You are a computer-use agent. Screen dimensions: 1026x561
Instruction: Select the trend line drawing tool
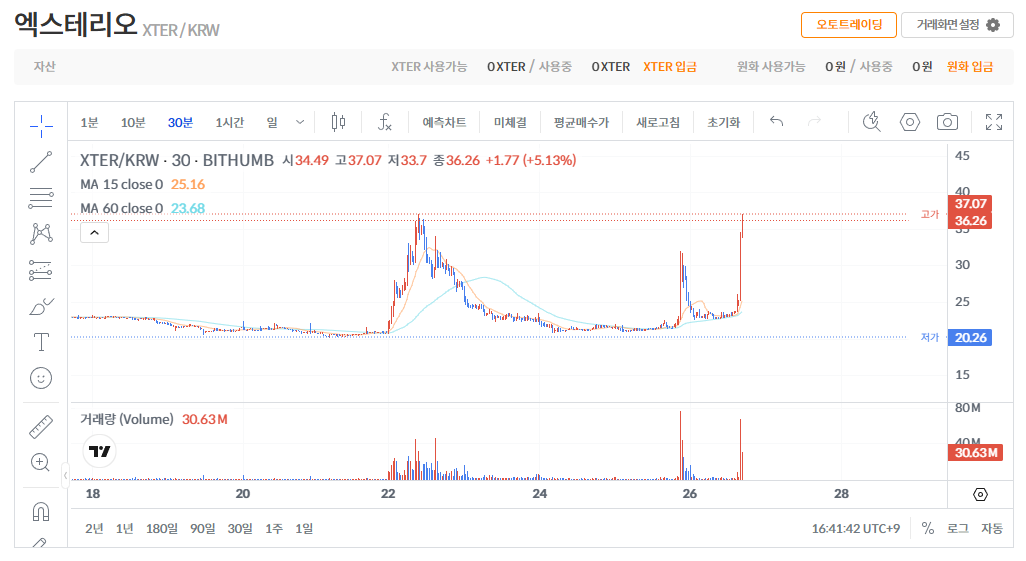pyautogui.click(x=41, y=161)
